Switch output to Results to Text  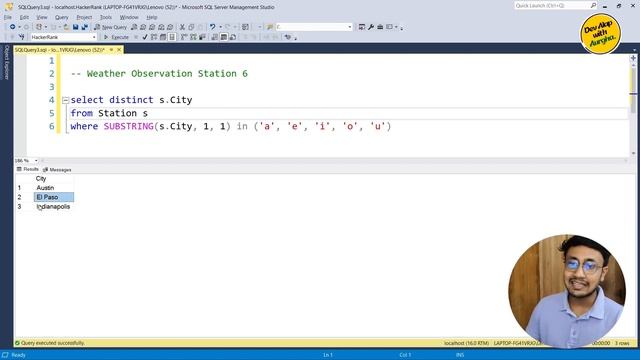215,37
